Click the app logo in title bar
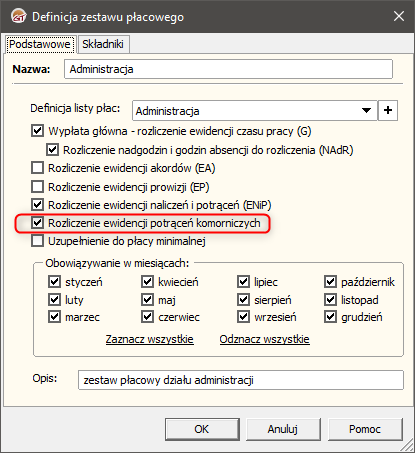 coord(18,16)
